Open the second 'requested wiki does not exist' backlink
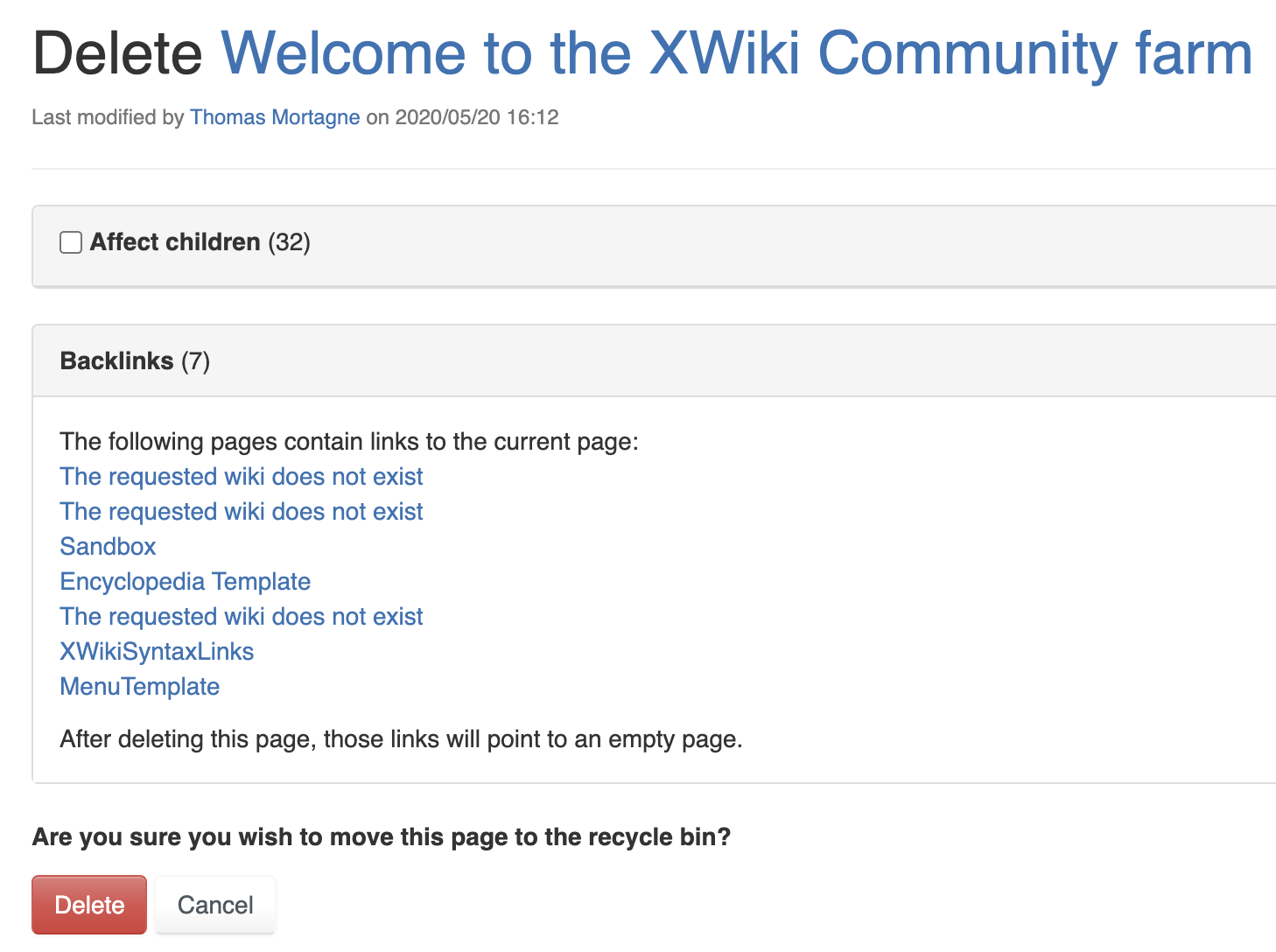Image resolution: width=1276 pixels, height=952 pixels. tap(242, 511)
